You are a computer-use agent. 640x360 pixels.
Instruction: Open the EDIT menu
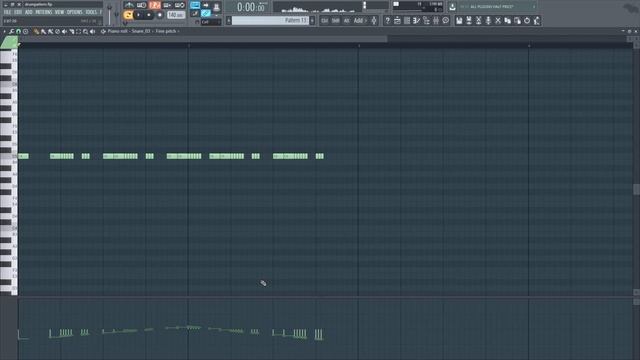(x=18, y=12)
